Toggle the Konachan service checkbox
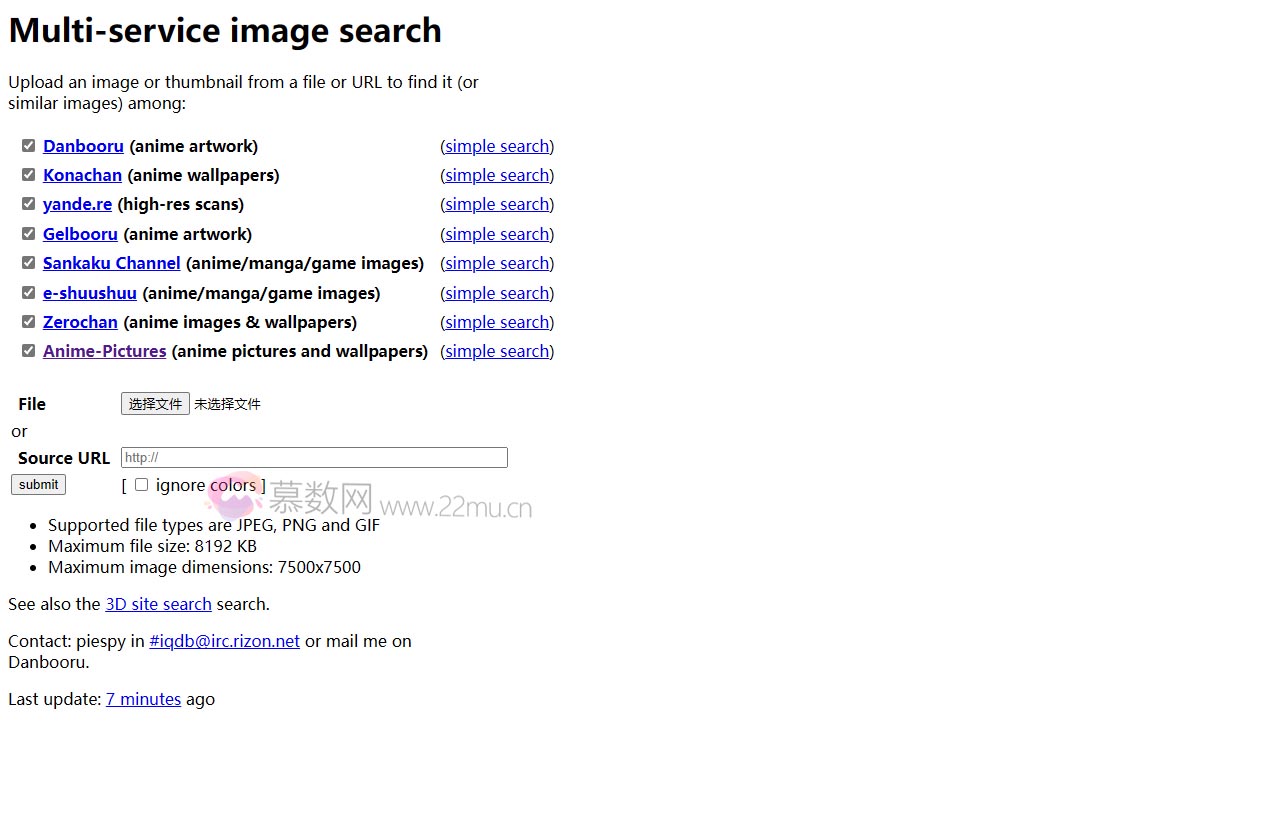This screenshot has width=1272, height=819. tap(29, 175)
